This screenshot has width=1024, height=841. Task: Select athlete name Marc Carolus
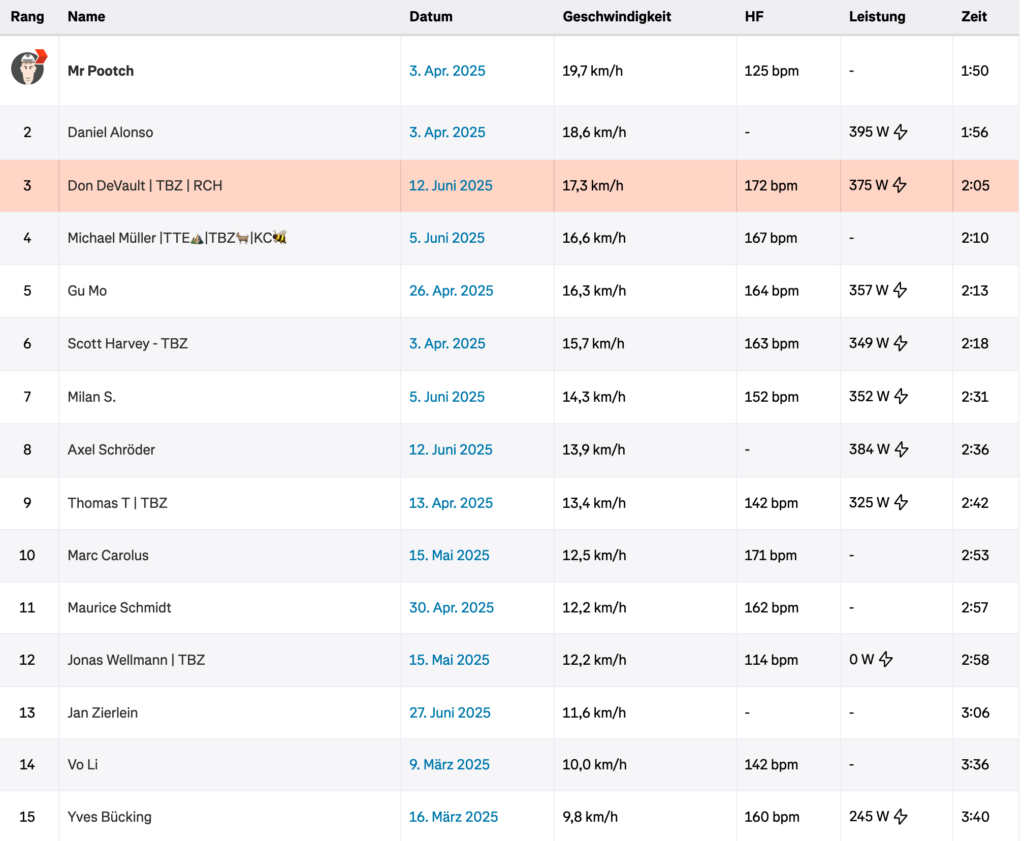pyautogui.click(x=108, y=555)
